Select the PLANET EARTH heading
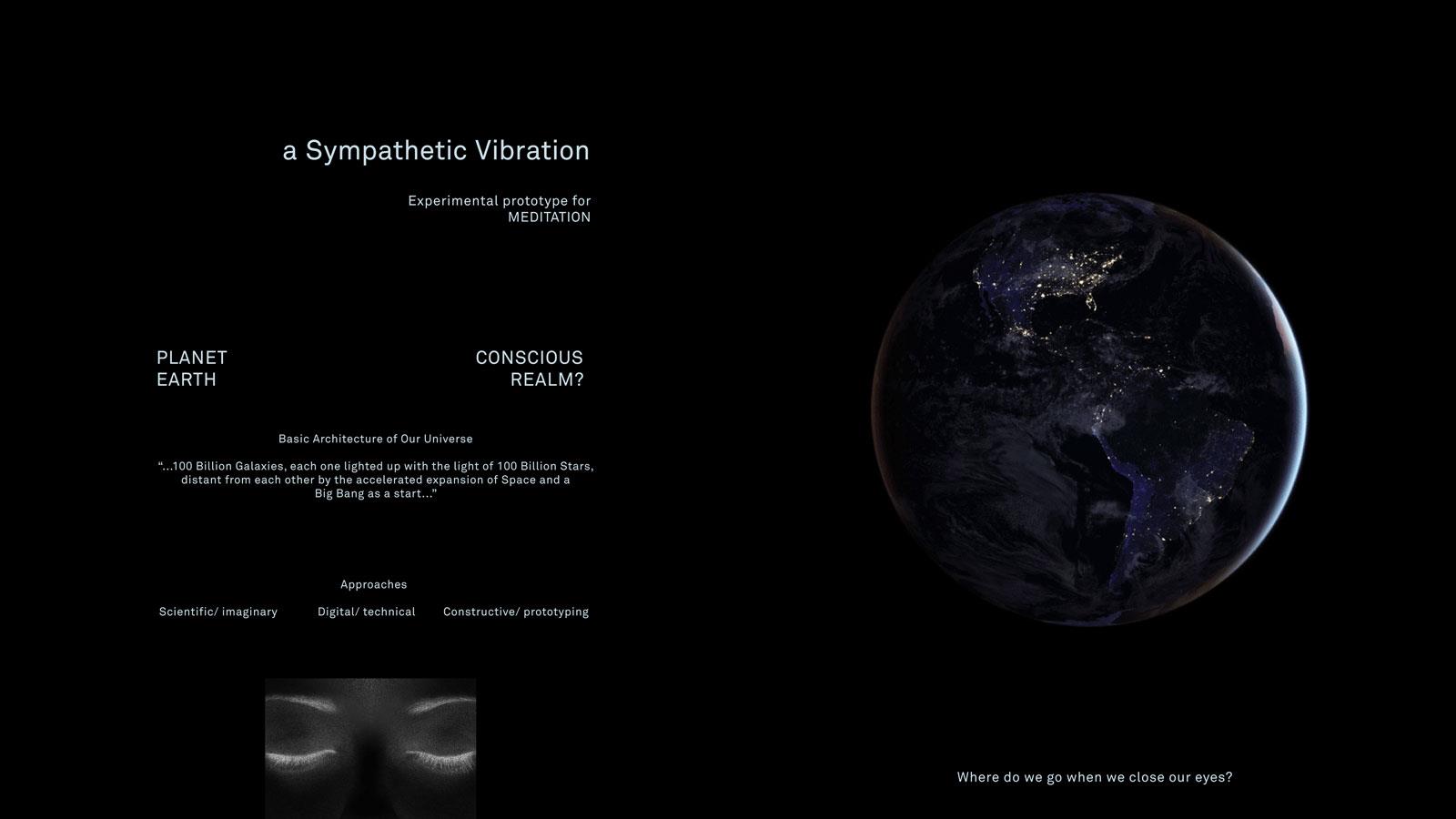This screenshot has height=819, width=1456. (x=192, y=369)
